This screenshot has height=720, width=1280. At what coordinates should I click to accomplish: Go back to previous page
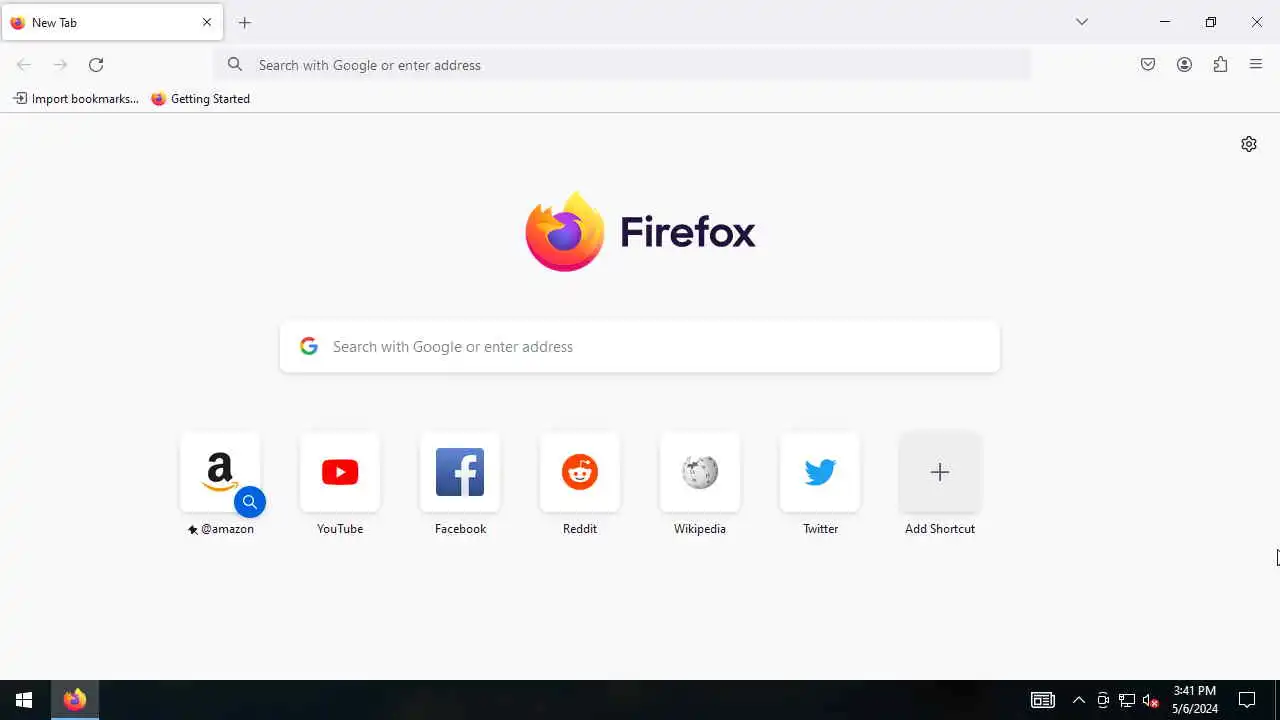[24, 65]
